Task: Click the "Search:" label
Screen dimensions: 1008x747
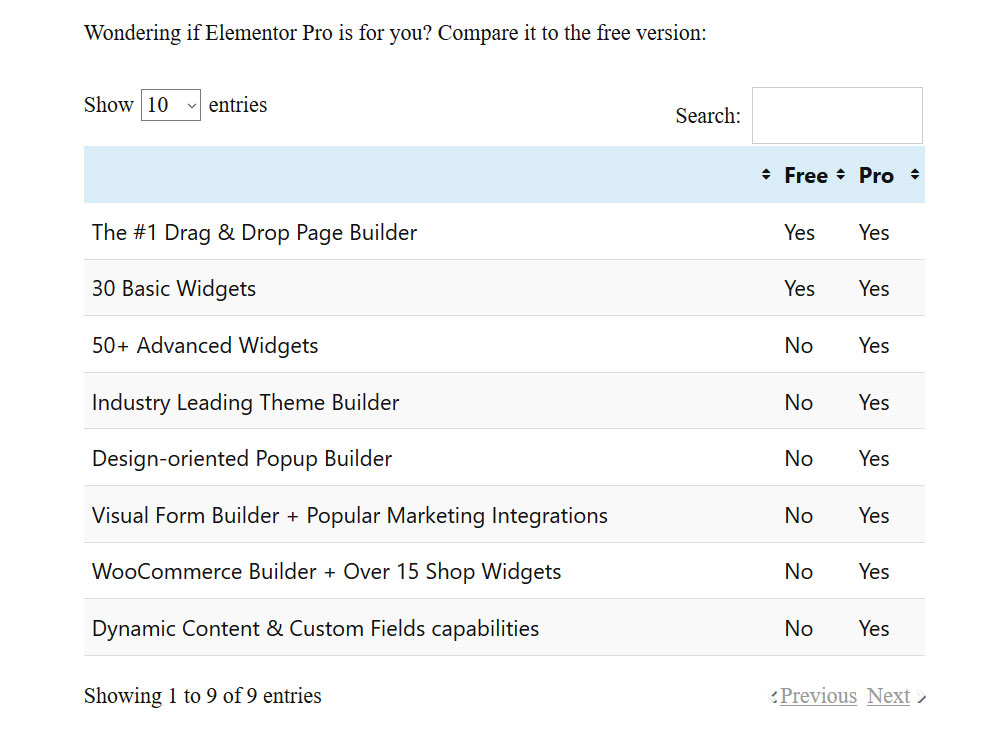Action: (x=708, y=116)
